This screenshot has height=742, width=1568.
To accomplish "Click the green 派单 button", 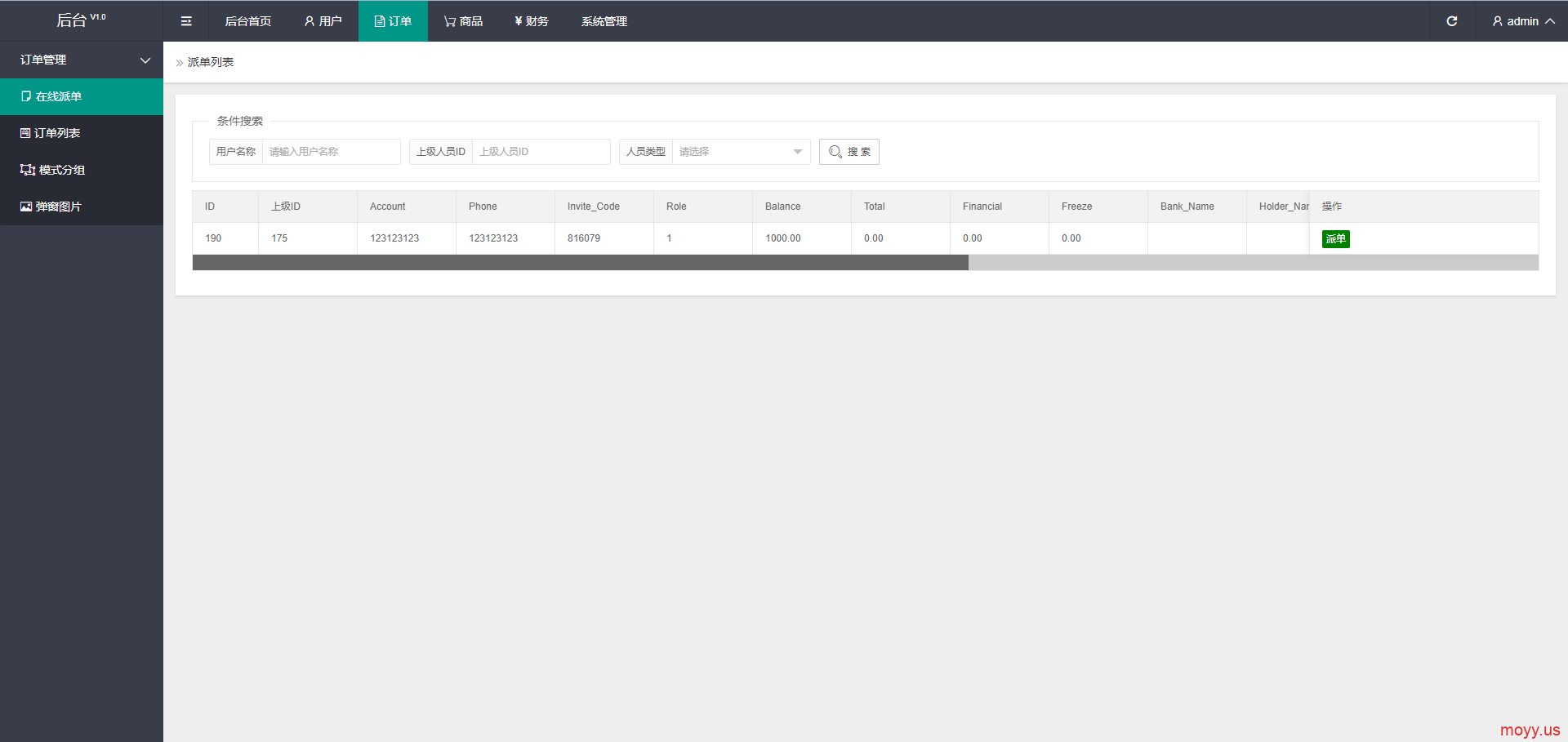I will pos(1336,239).
